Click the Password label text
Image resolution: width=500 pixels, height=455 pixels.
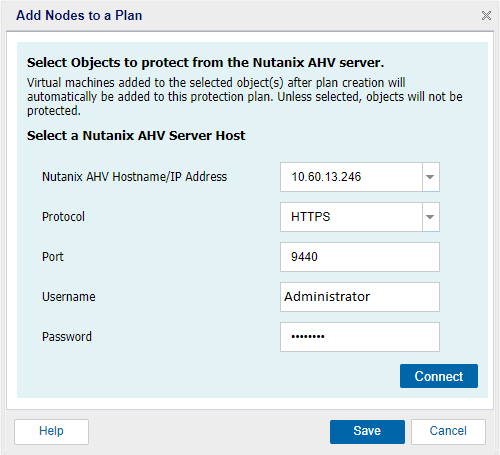pos(67,337)
